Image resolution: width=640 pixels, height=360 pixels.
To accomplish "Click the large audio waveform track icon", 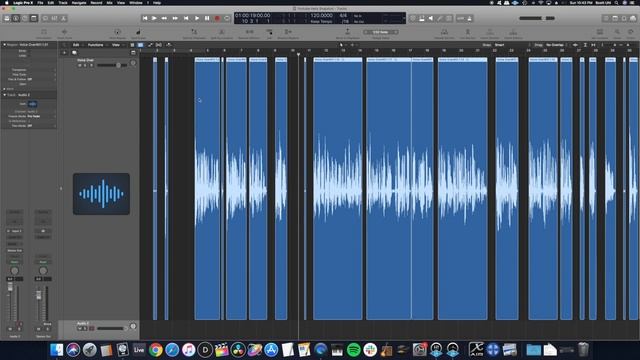I will [101, 194].
